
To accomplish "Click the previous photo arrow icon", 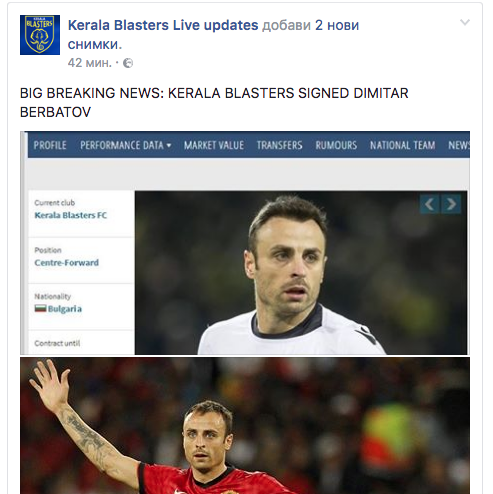I will 430,204.
